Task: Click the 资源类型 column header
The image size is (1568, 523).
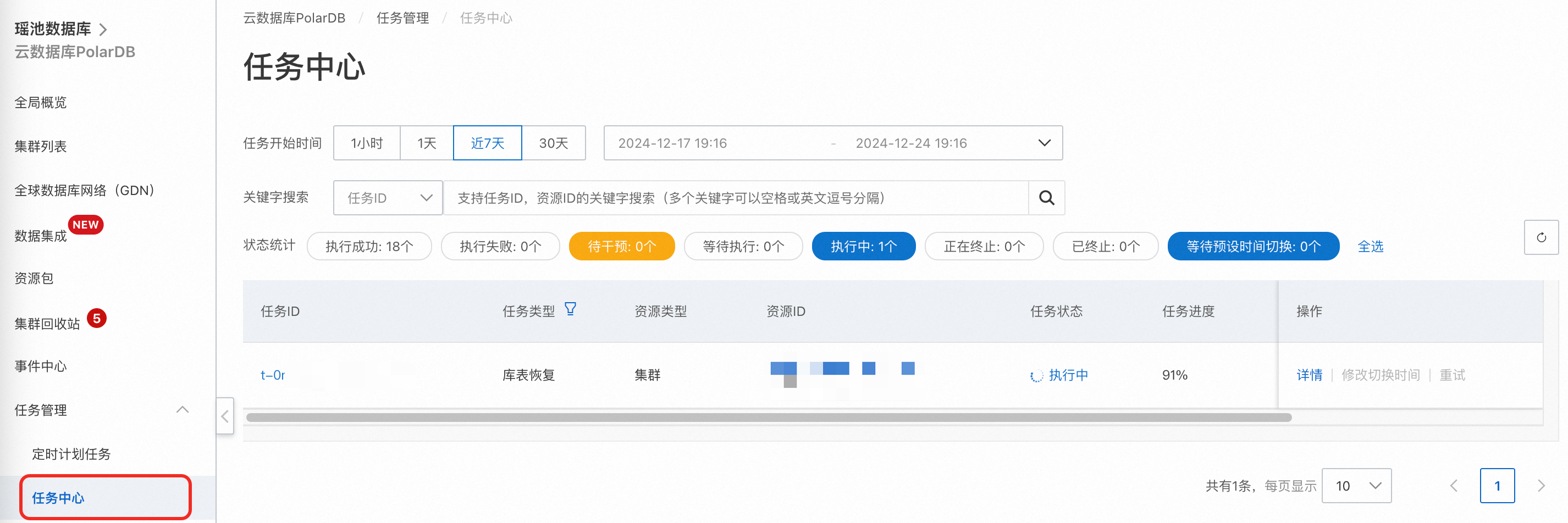Action: [x=660, y=311]
